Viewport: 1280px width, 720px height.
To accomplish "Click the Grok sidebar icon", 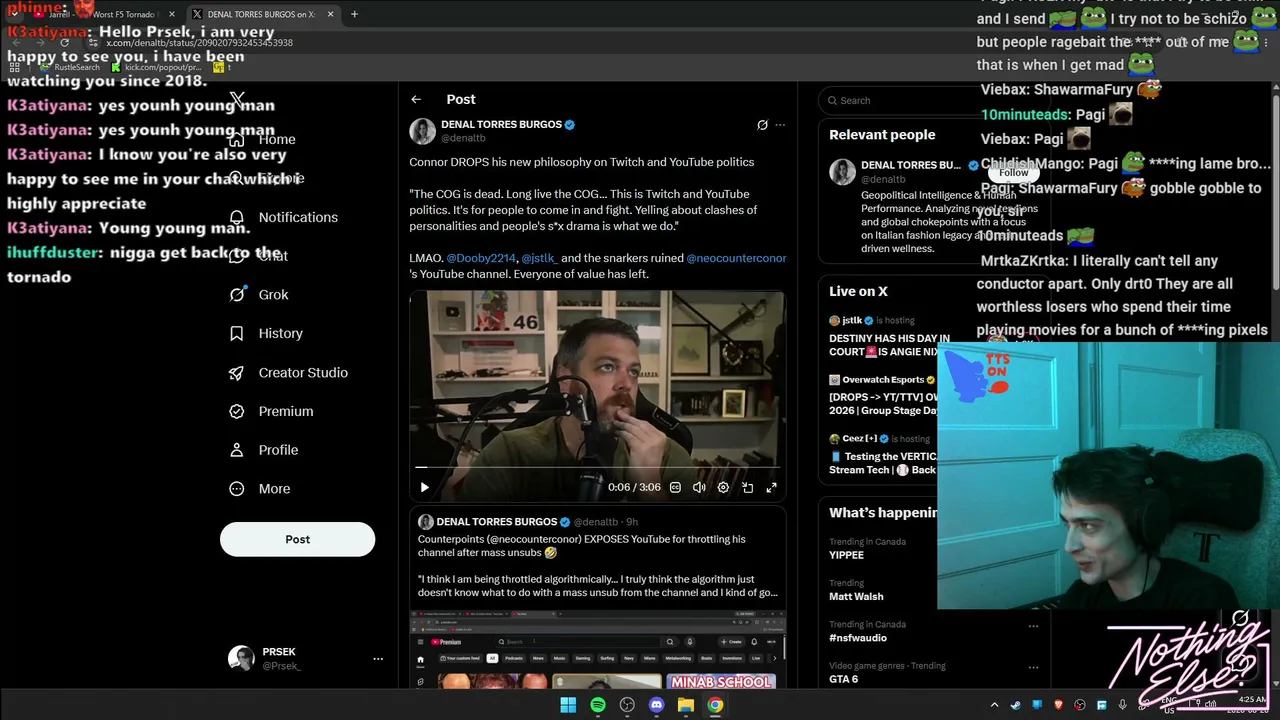I will pyautogui.click(x=237, y=295).
